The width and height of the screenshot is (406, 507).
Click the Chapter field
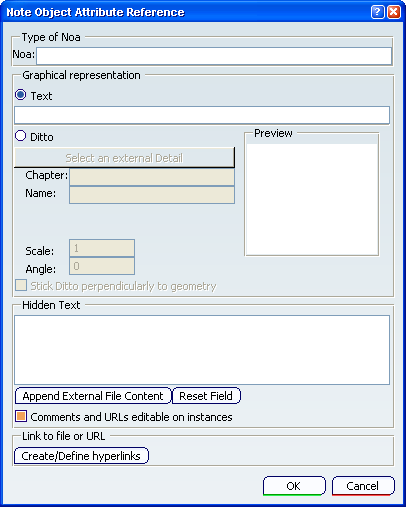152,177
